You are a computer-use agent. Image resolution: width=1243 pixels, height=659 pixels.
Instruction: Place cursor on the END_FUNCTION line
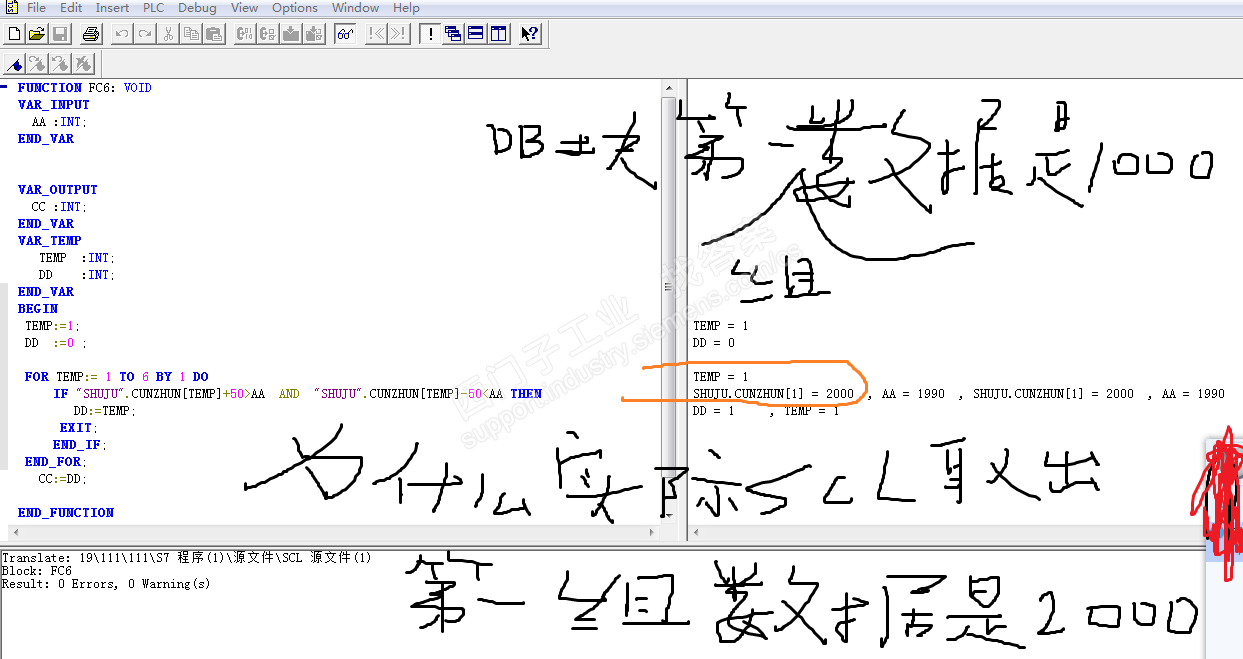coord(66,513)
